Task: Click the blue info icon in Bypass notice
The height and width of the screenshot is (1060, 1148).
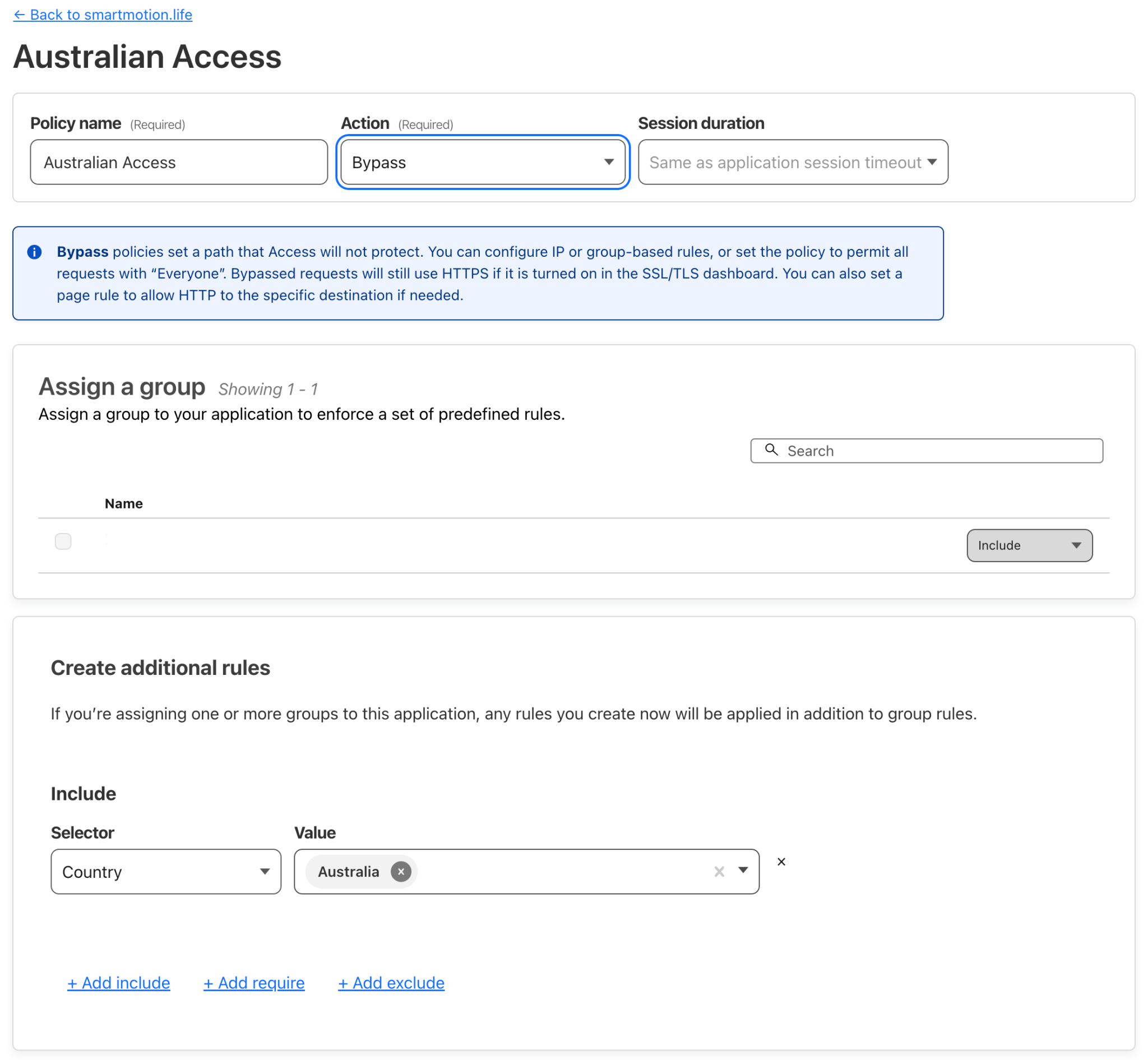Action: click(34, 252)
